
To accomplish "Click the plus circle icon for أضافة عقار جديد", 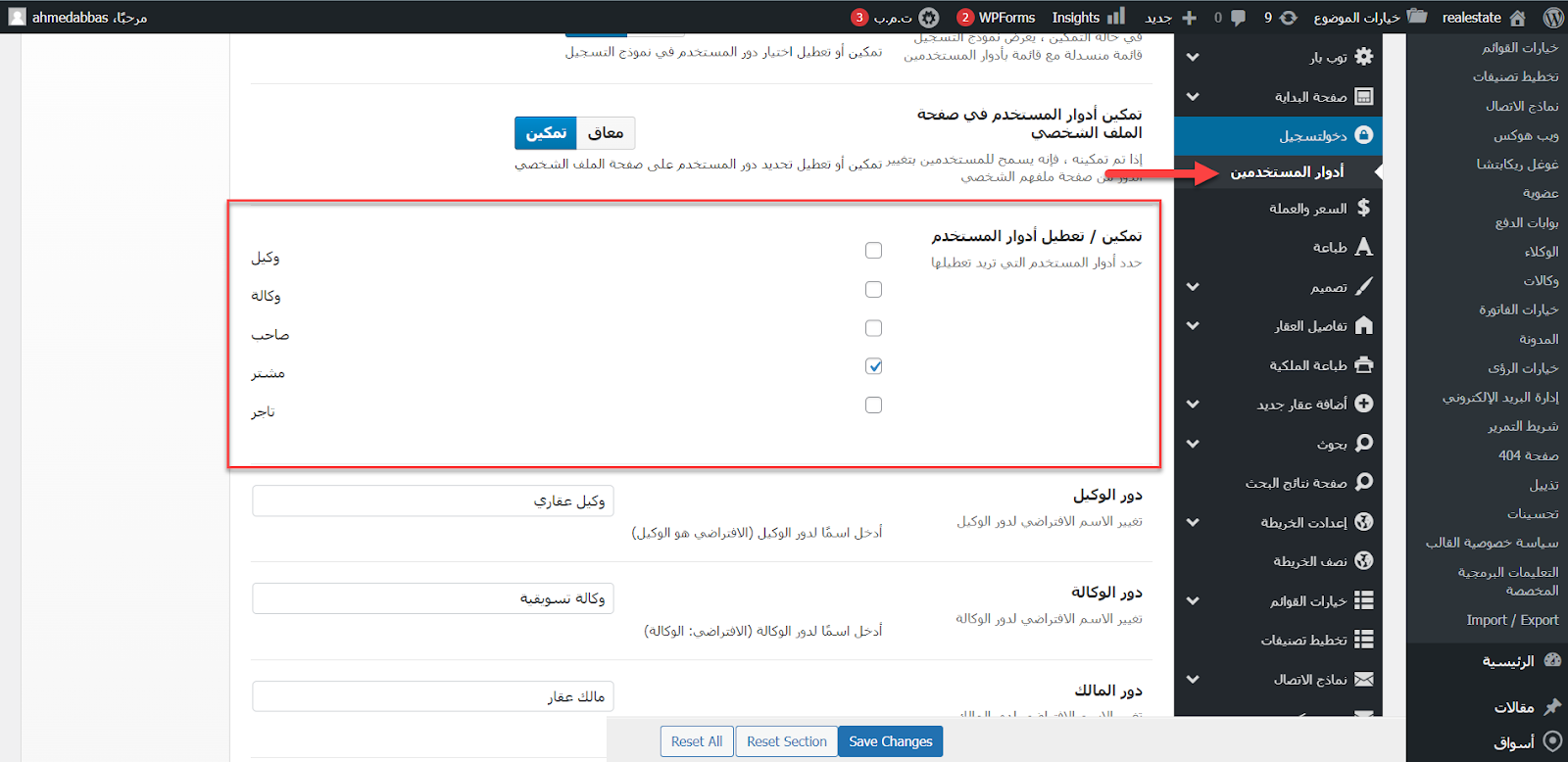I will (1363, 404).
